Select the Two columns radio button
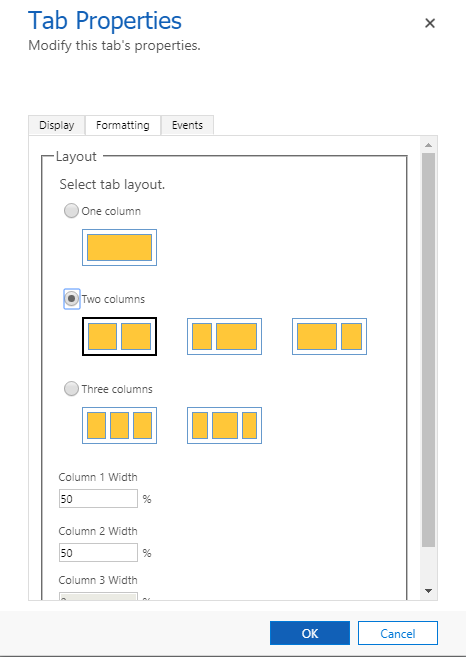 coord(72,299)
